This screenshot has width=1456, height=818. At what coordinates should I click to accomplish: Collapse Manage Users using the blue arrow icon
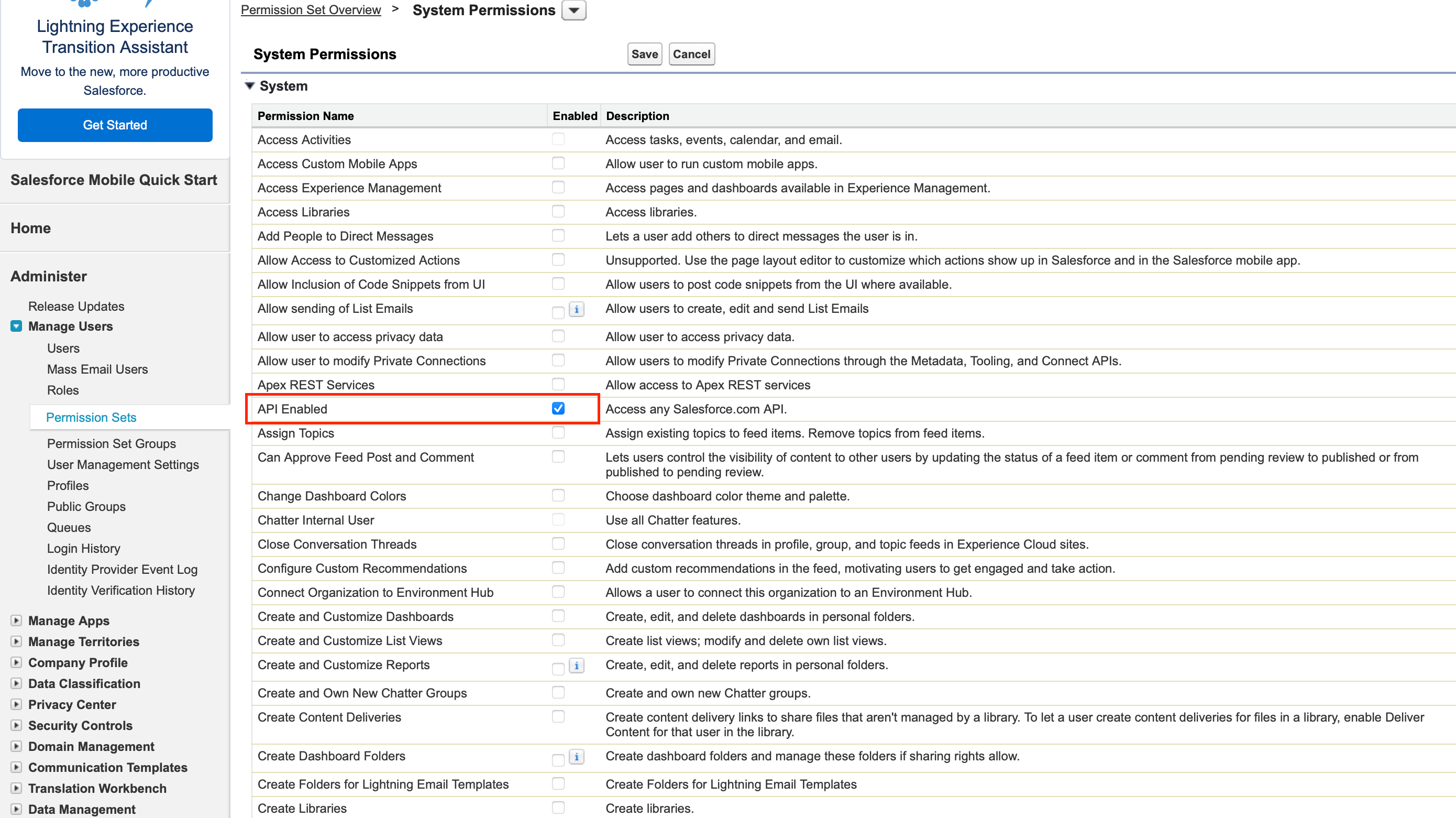click(x=16, y=326)
